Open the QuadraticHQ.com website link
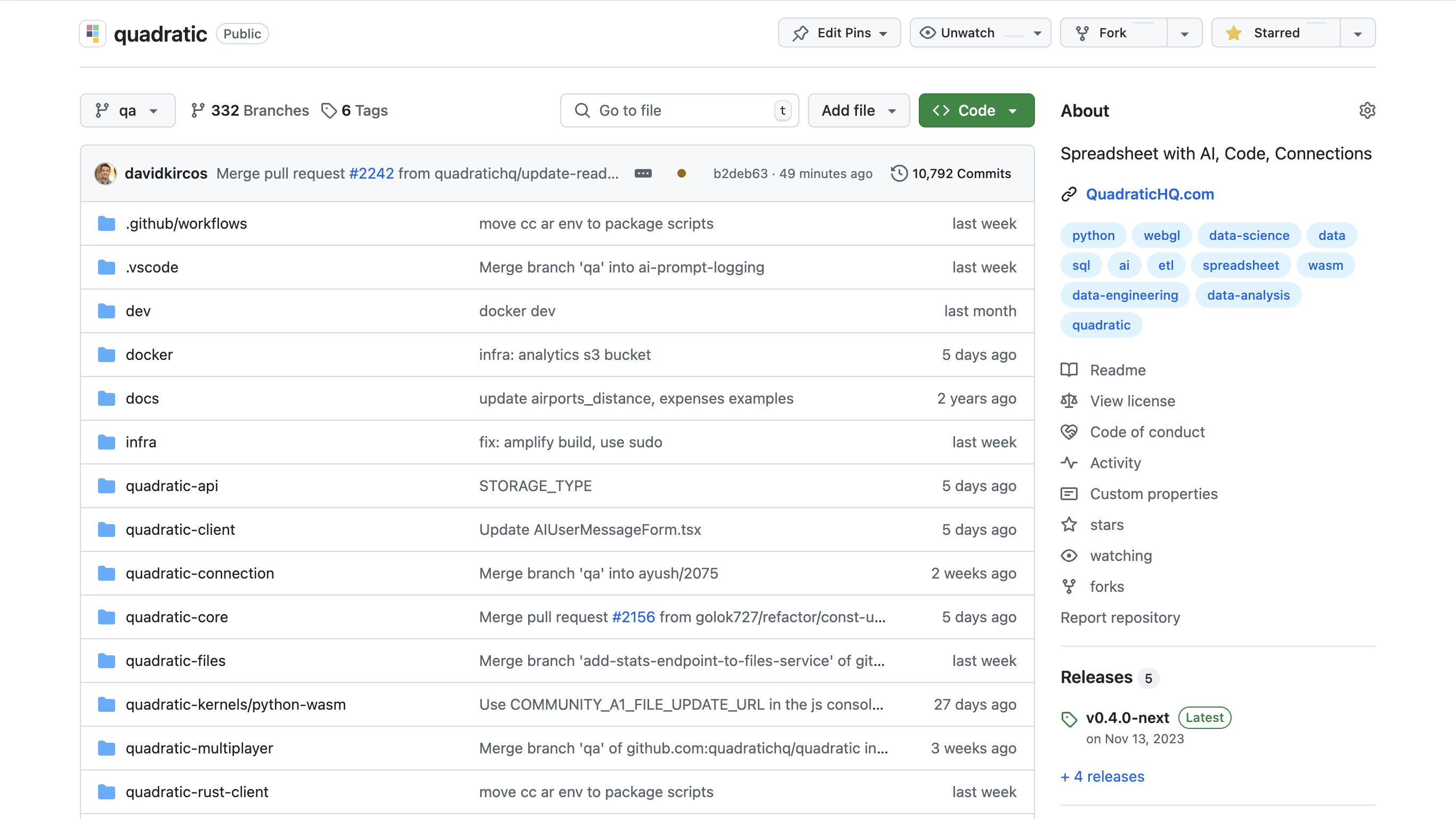Viewport: 1456px width, 819px height. point(1149,194)
